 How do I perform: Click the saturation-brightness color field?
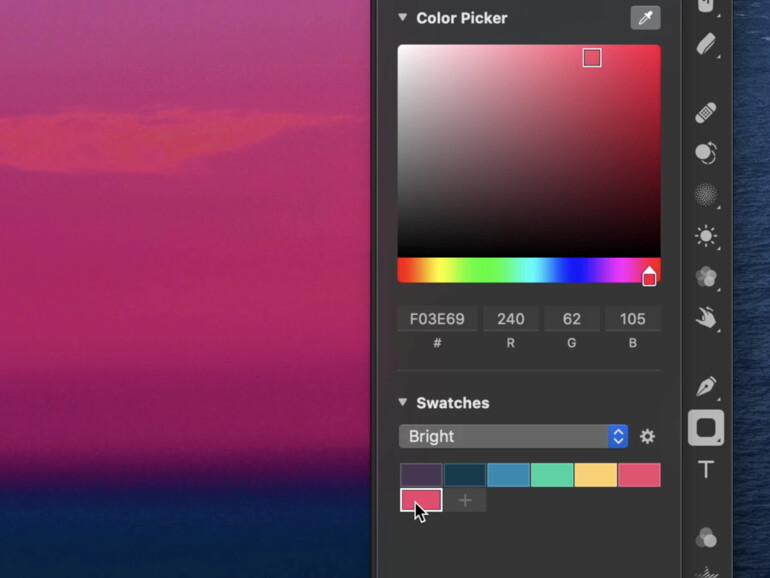point(529,150)
